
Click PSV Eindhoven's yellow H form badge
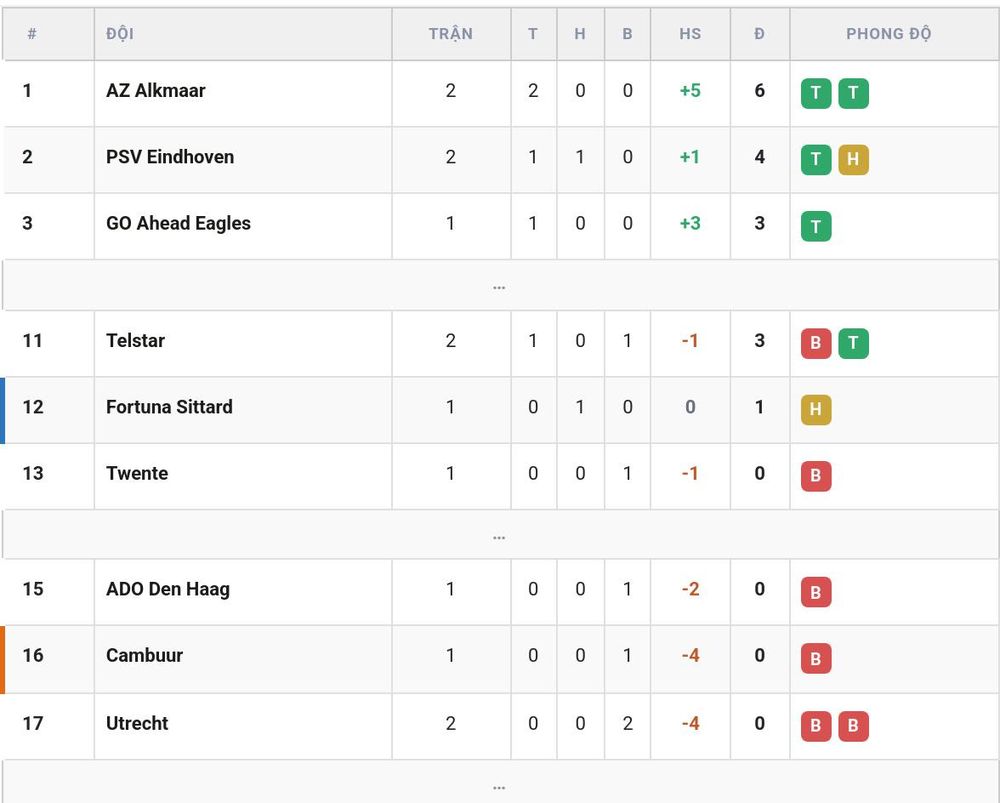tap(853, 159)
